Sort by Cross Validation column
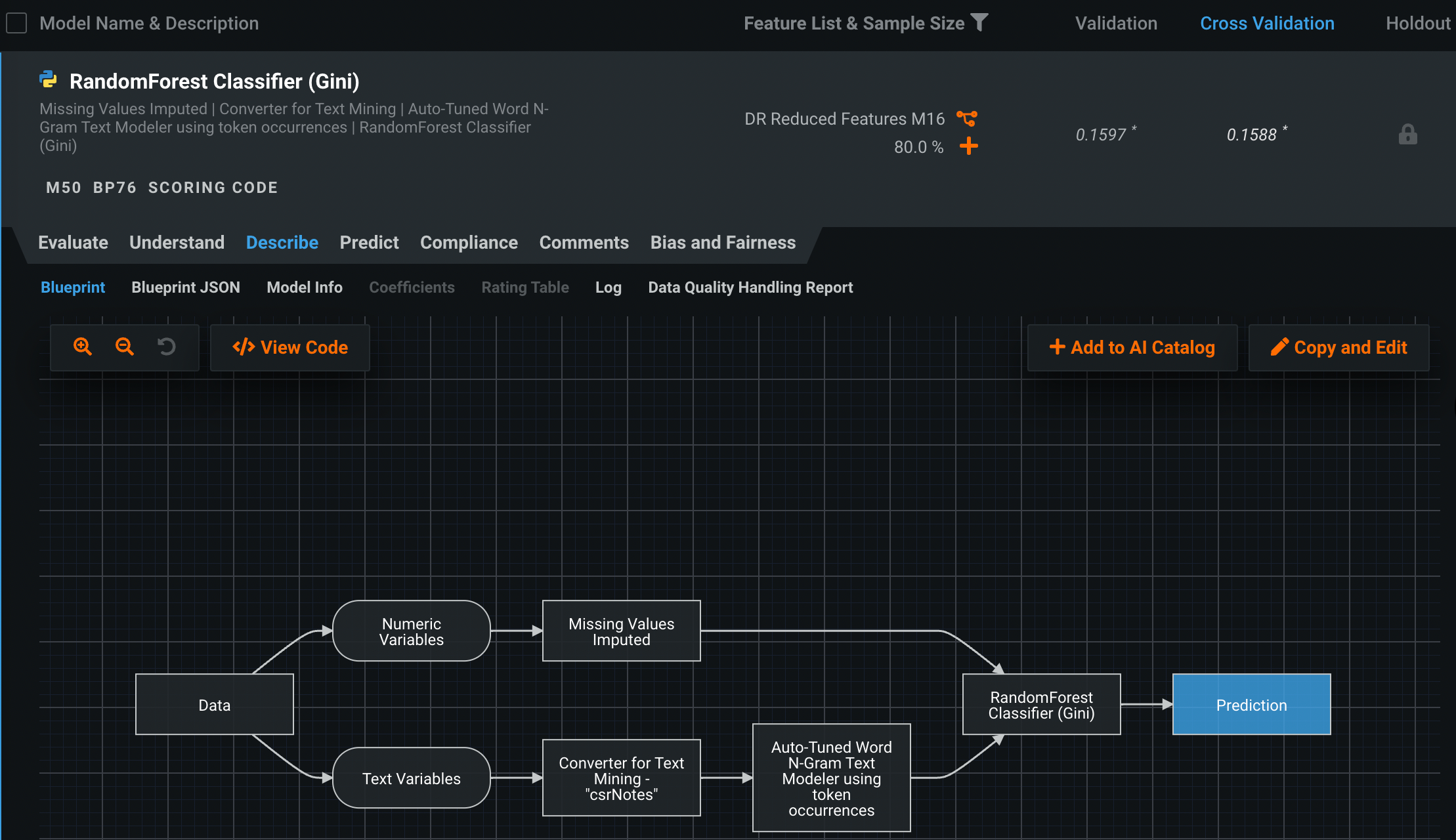This screenshot has width=1456, height=840. coord(1267,24)
